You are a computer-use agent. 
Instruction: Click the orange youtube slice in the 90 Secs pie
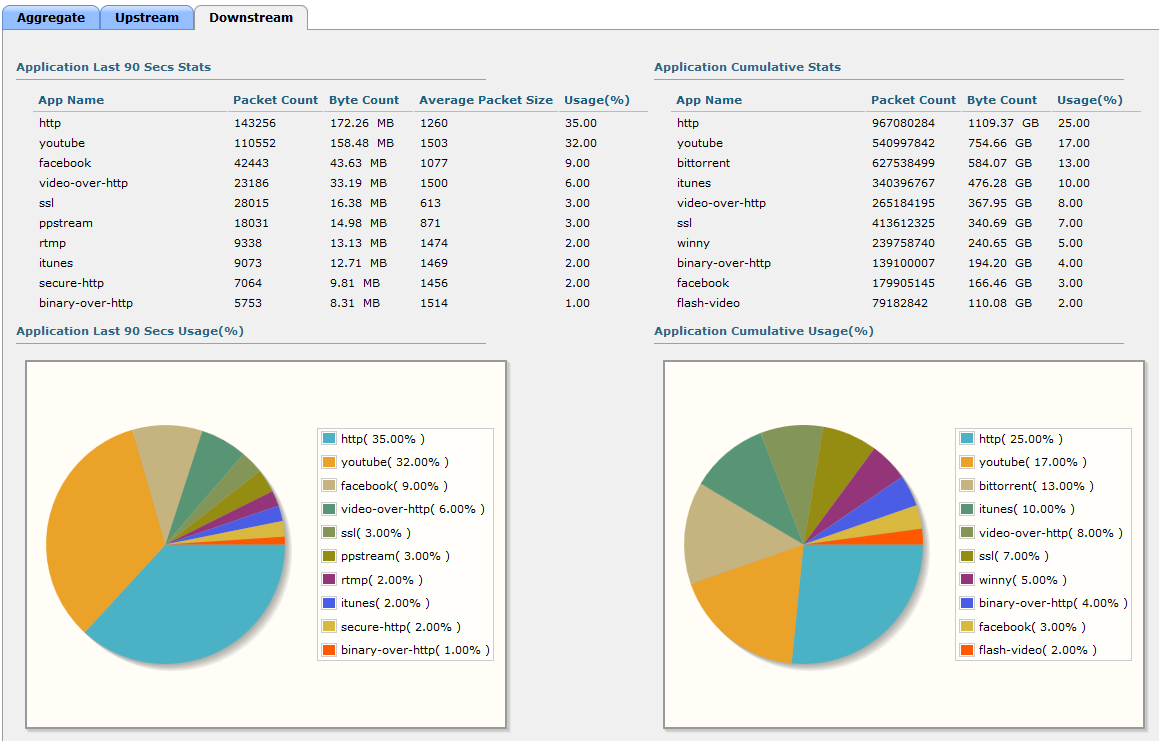(95, 530)
